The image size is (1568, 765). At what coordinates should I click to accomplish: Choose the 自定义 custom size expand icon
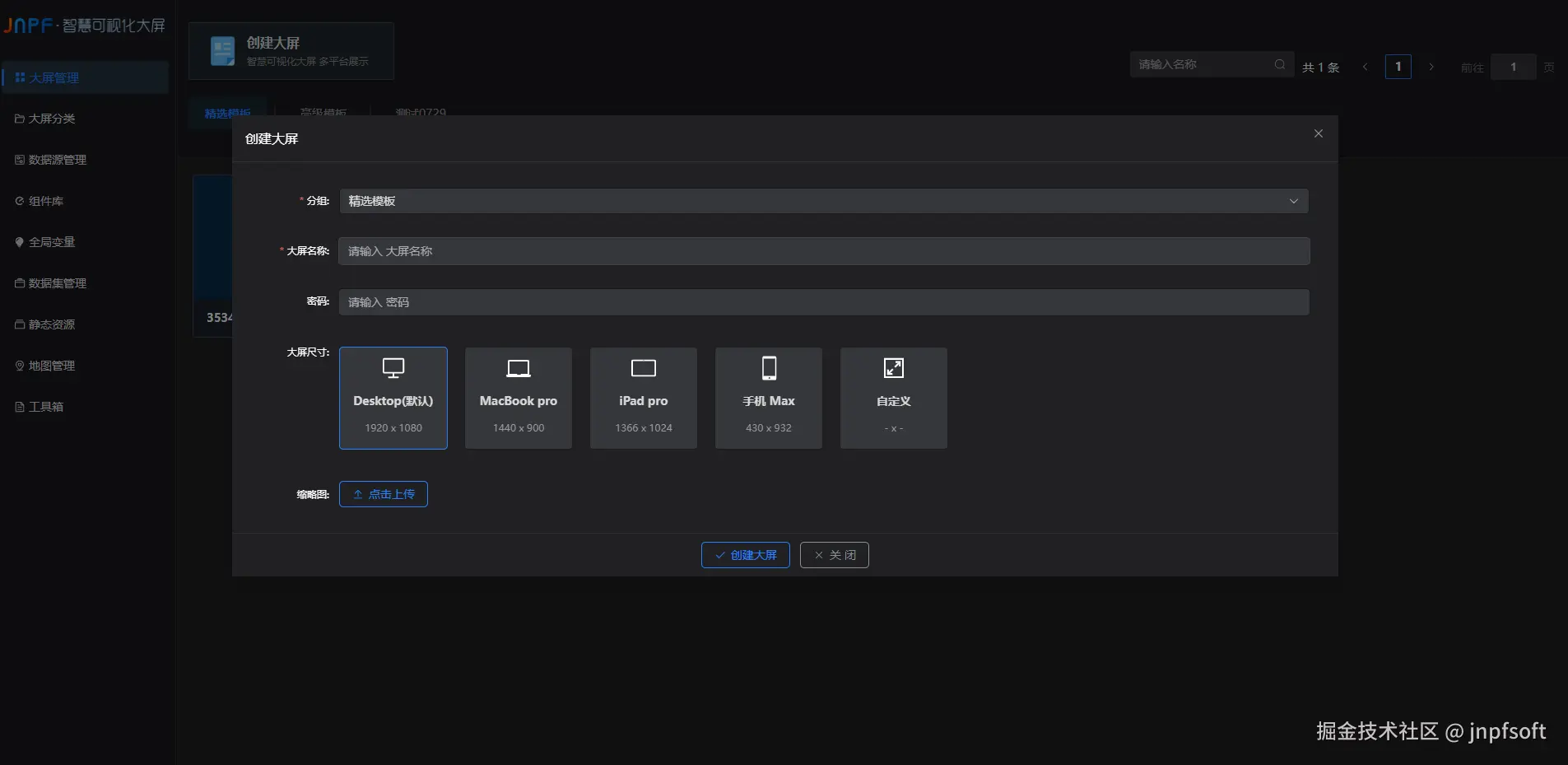click(x=894, y=368)
